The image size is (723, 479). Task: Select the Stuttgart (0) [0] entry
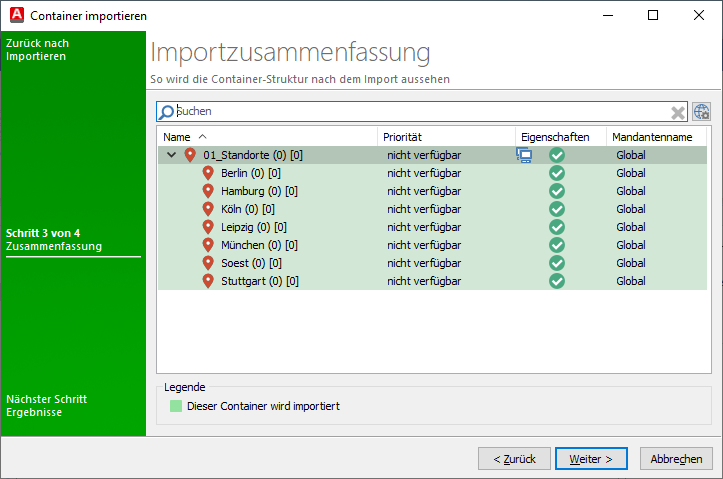pos(260,281)
